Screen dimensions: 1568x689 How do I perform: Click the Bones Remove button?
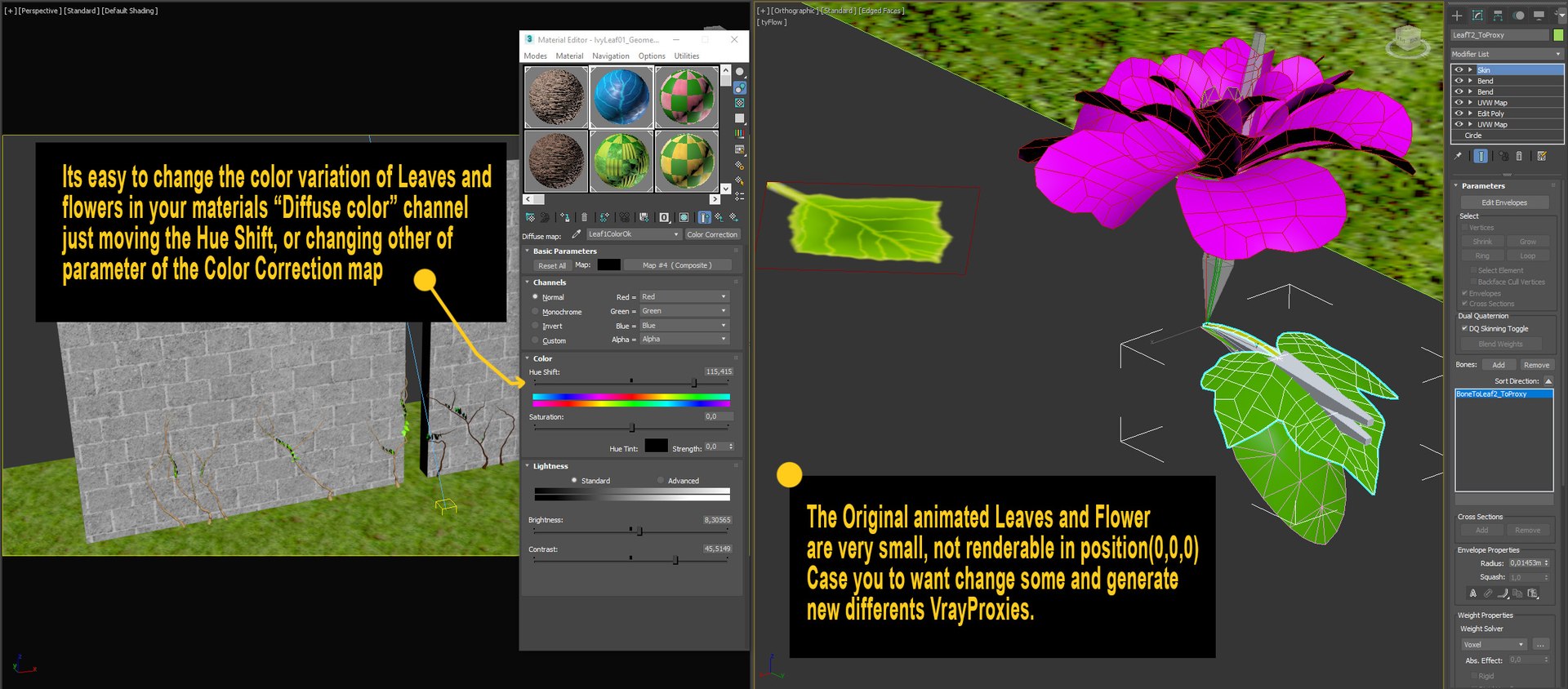pos(1536,365)
